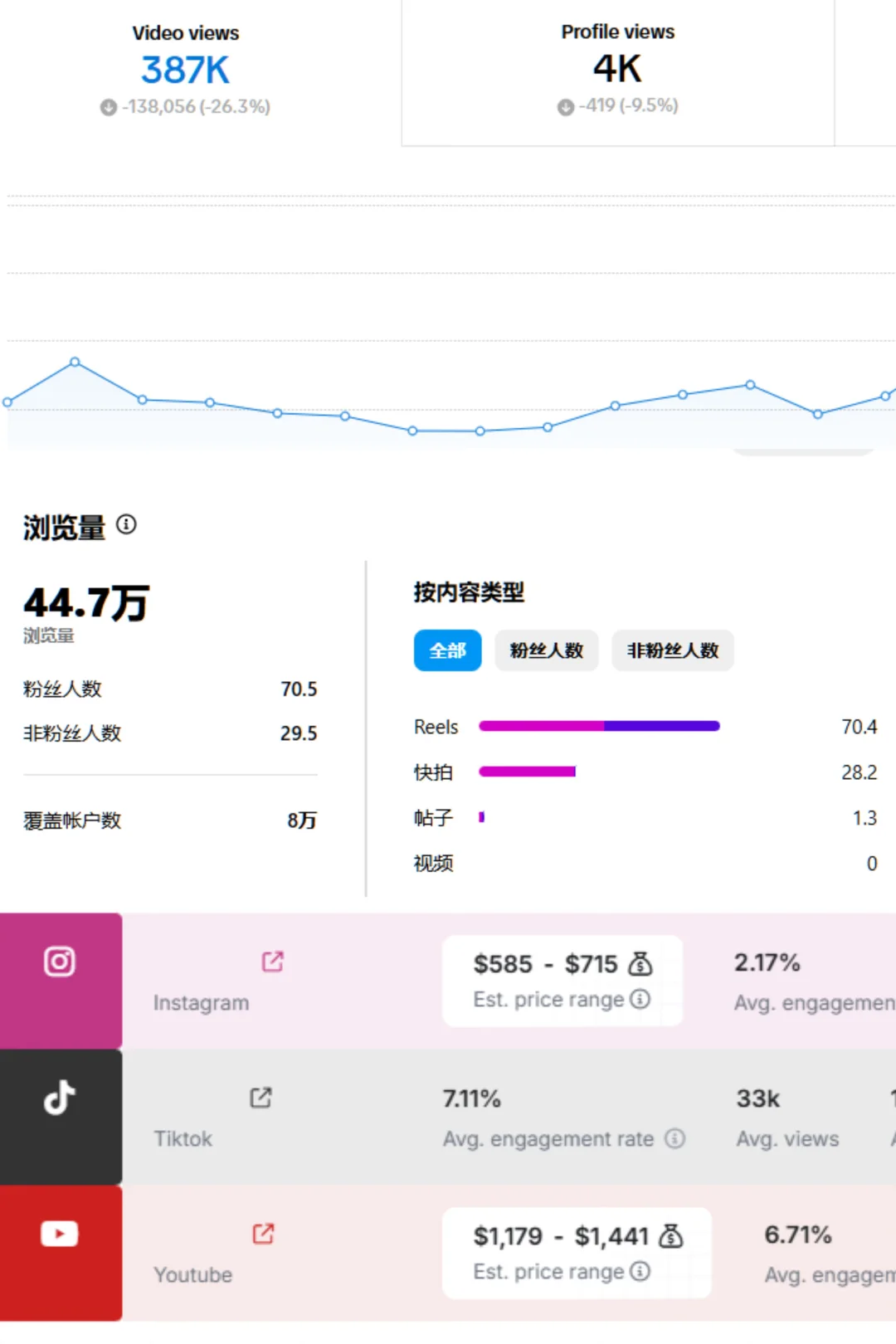Viewport: 896px width, 1344px height.
Task: Click the 非粉丝人数 row value 29.5
Action: point(299,733)
